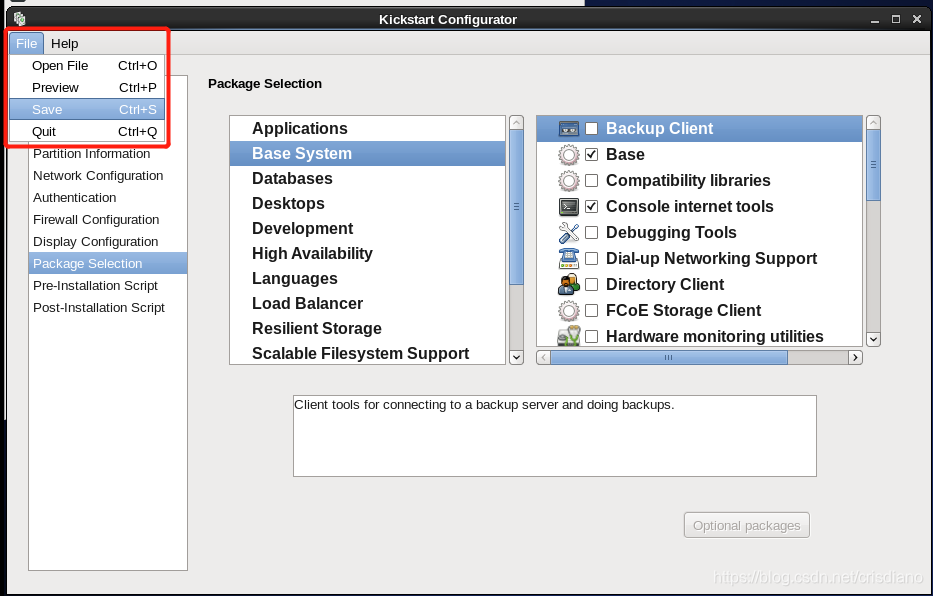Click package list scroll down arrow
933x596 pixels.
click(x=873, y=339)
